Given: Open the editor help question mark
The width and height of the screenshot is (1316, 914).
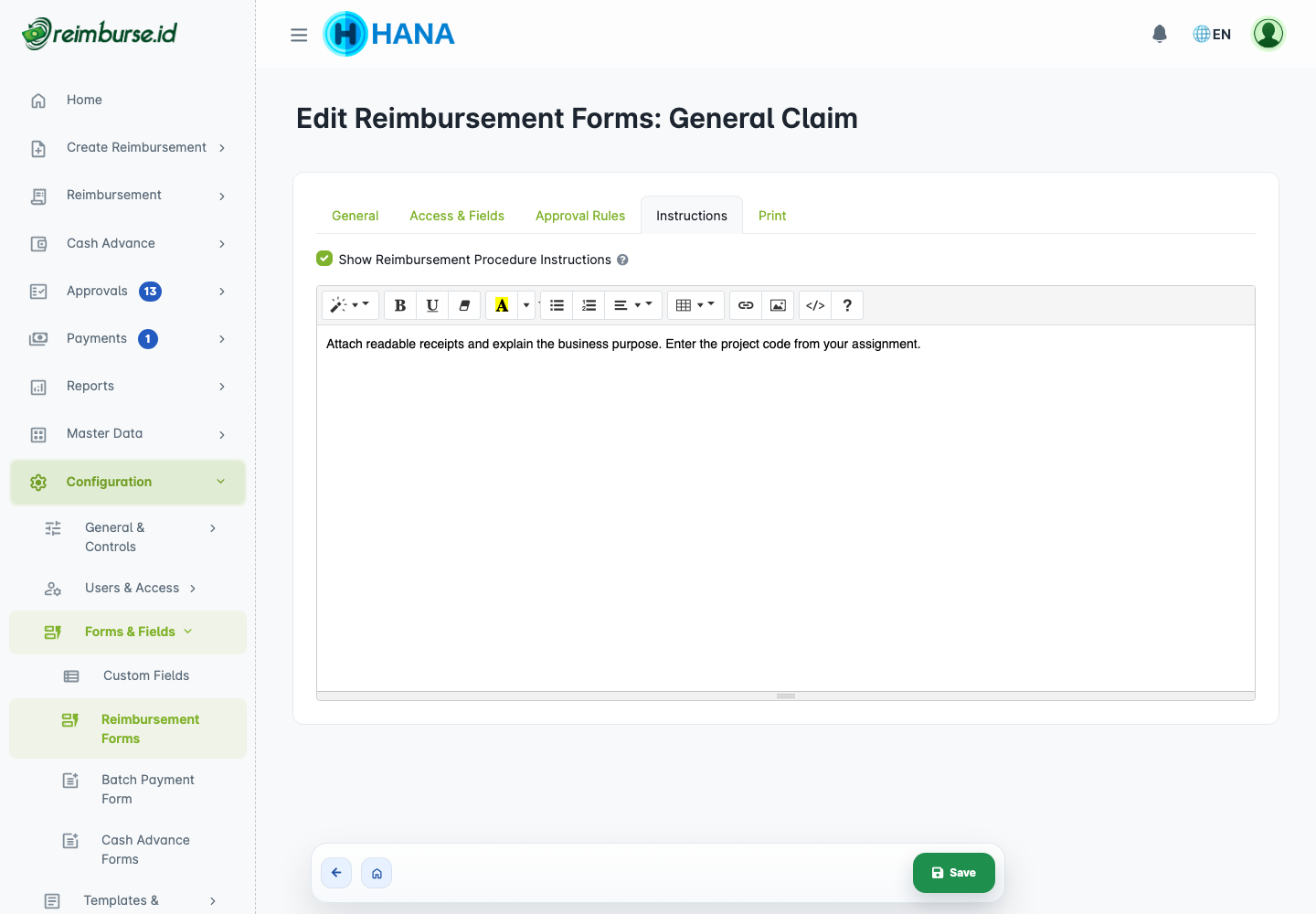Looking at the screenshot, I should point(847,305).
